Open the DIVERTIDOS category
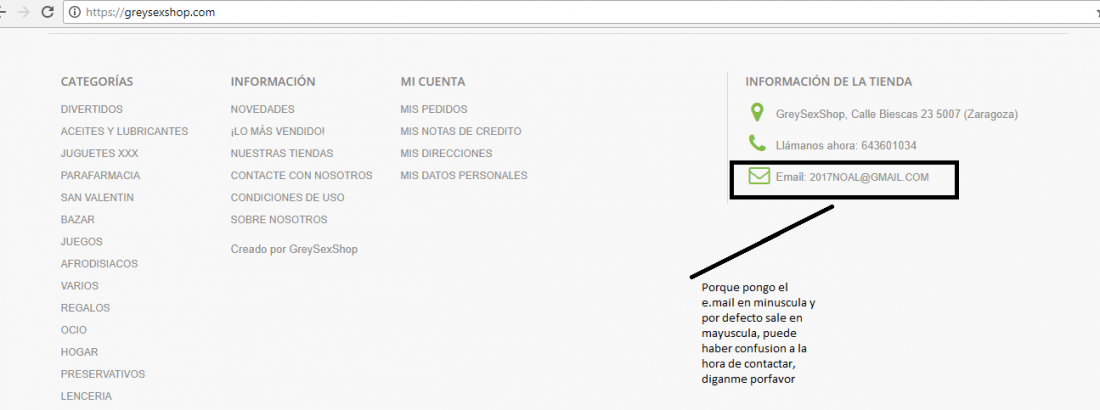This screenshot has height=410, width=1100. coord(92,110)
